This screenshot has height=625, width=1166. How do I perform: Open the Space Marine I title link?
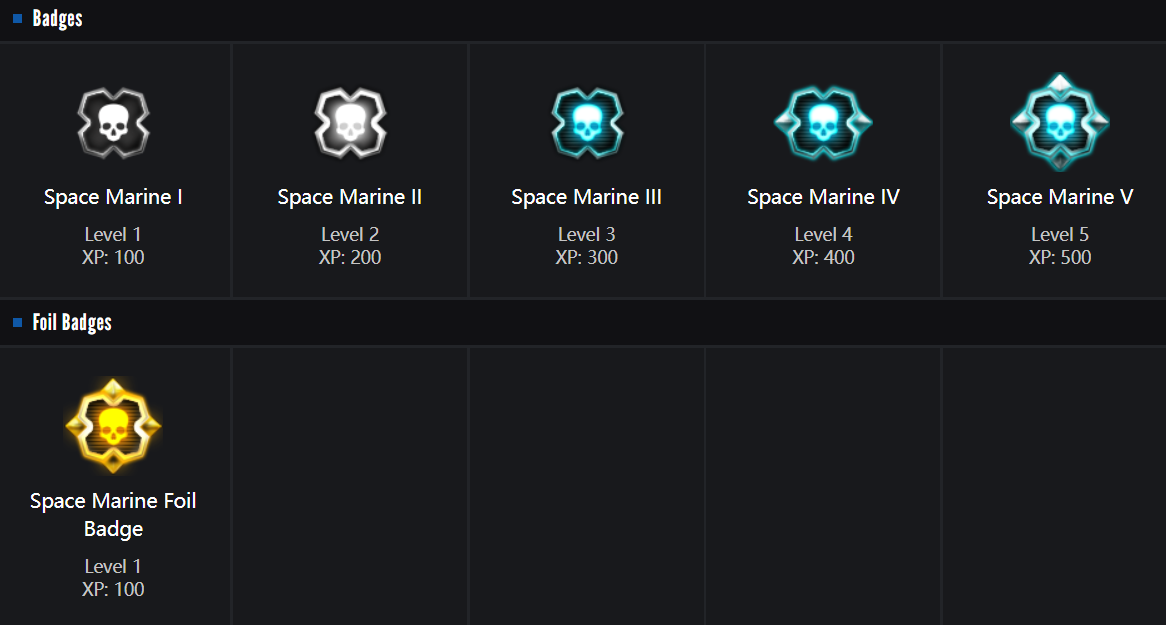click(x=113, y=197)
